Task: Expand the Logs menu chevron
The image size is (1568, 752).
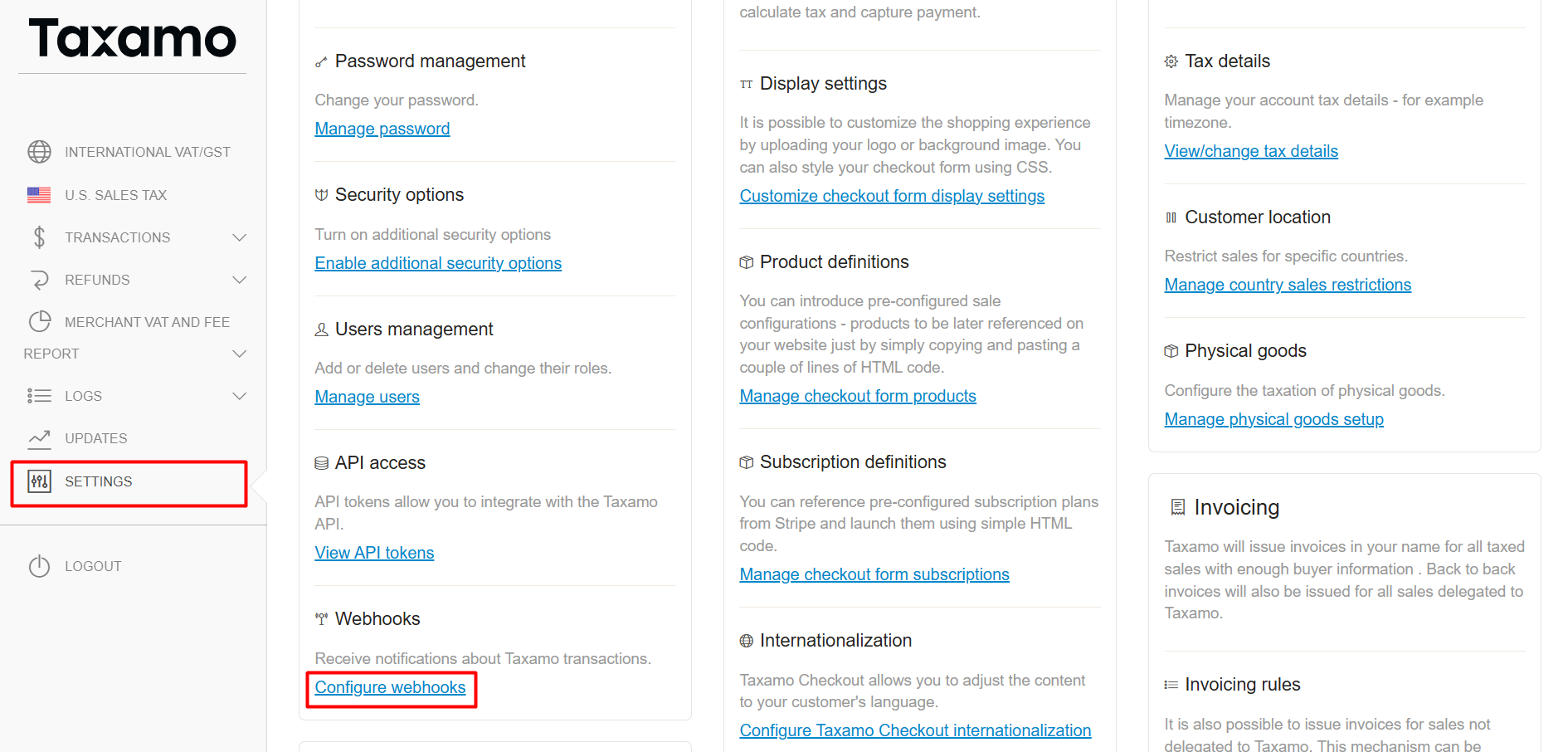Action: tap(240, 396)
